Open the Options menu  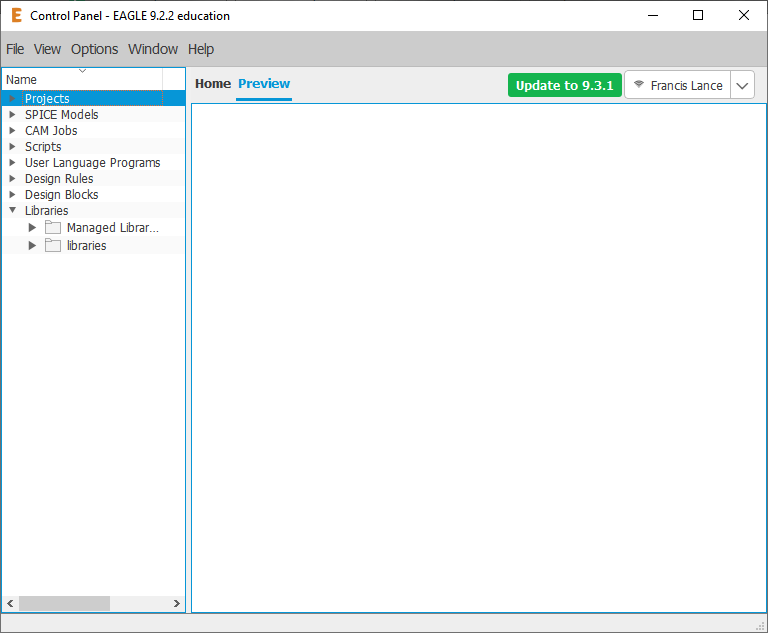[95, 49]
